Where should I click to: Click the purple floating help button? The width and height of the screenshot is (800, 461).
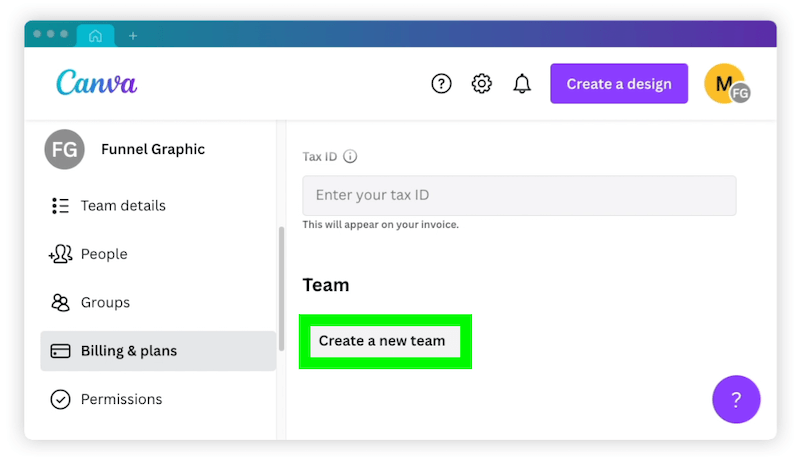coord(736,399)
